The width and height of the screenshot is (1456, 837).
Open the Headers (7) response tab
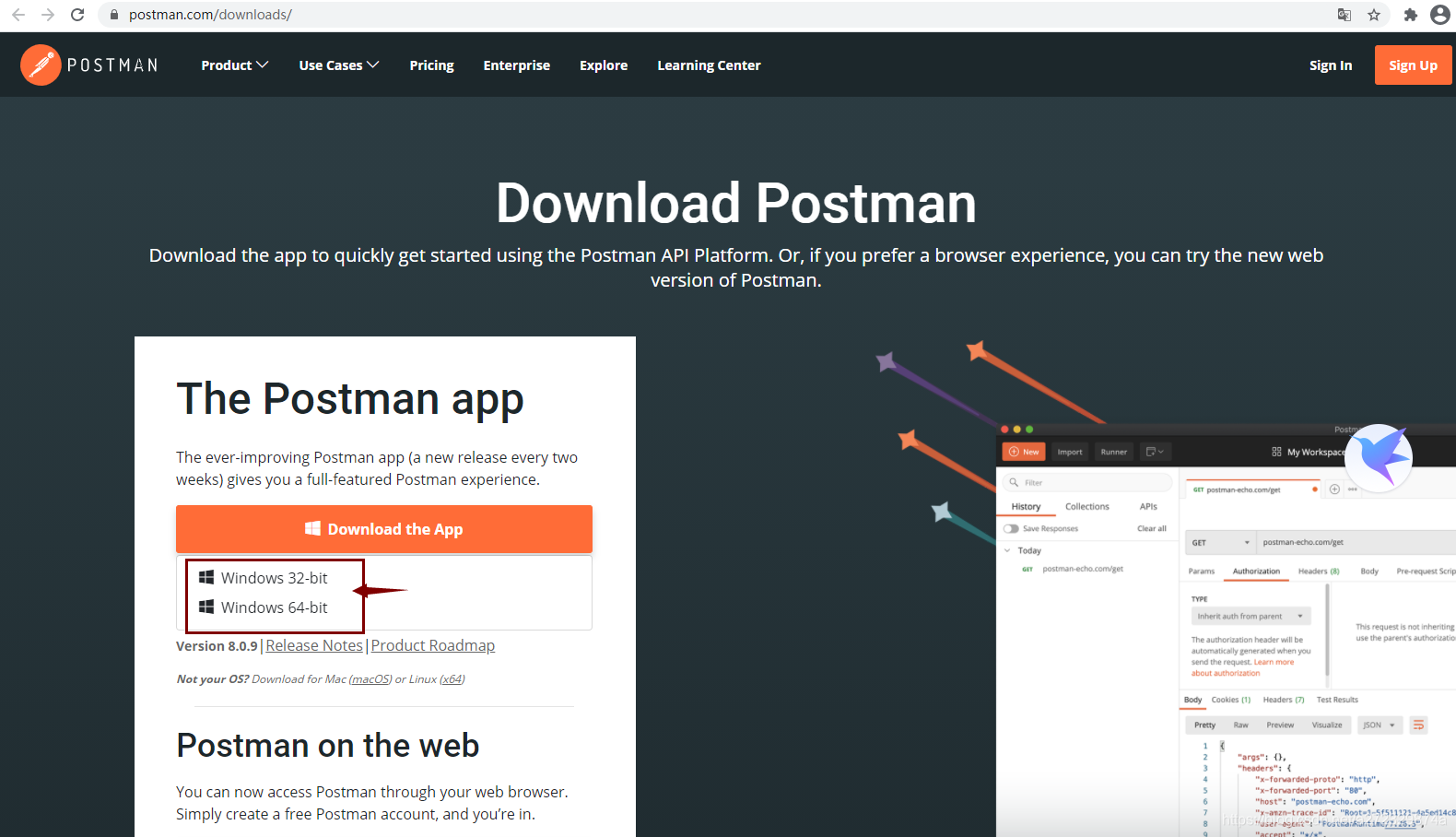1284,701
